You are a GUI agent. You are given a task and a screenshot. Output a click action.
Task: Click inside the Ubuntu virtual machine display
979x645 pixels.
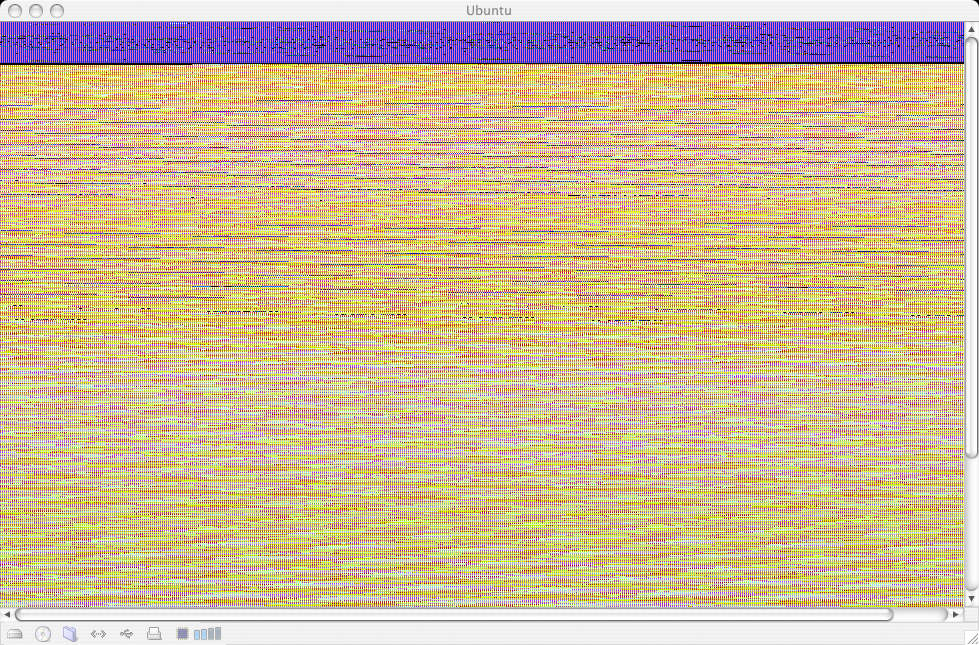480,330
